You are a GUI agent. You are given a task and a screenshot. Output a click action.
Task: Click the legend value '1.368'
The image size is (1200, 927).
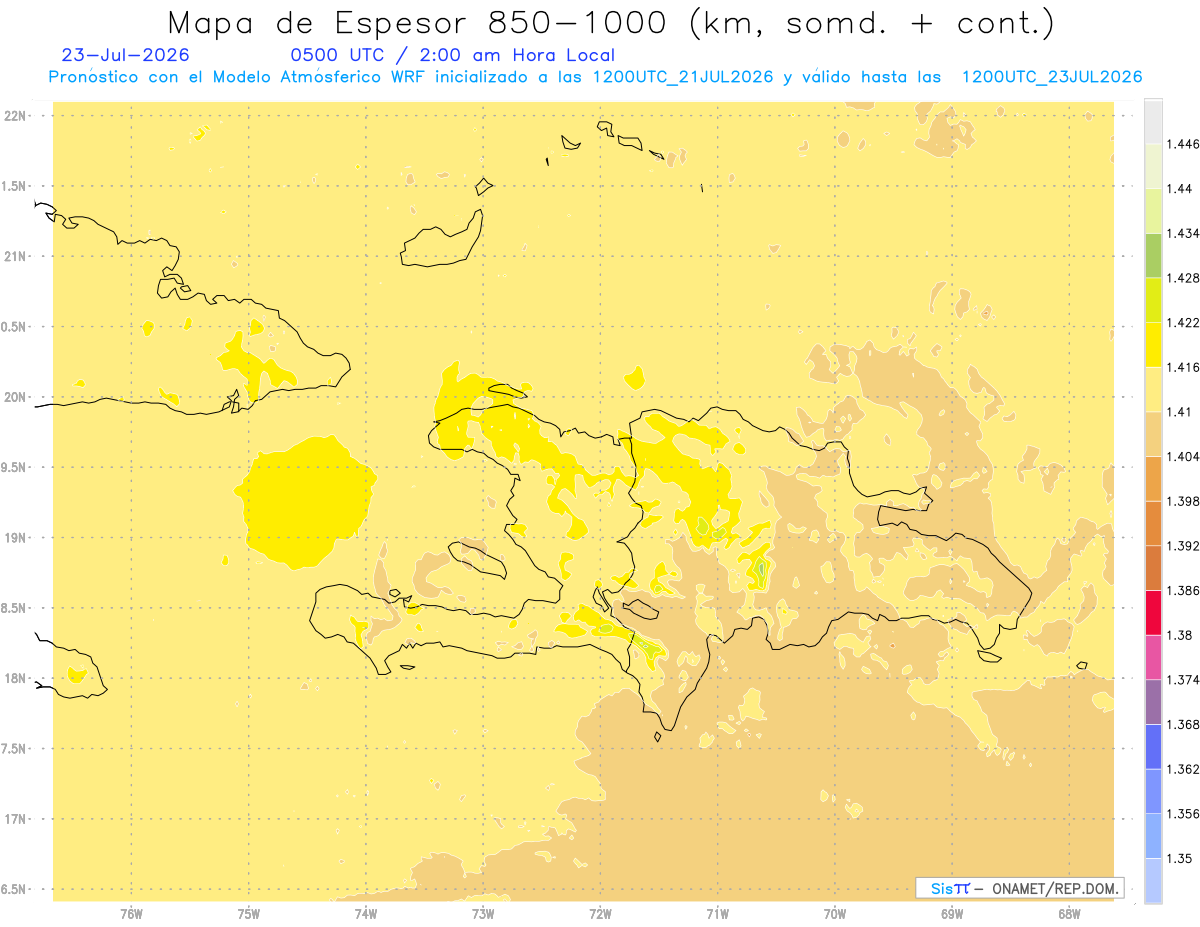(1182, 724)
